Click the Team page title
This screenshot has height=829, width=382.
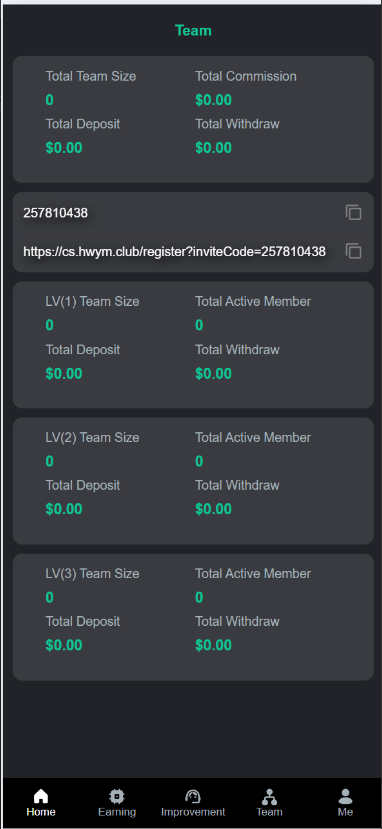(x=193, y=31)
